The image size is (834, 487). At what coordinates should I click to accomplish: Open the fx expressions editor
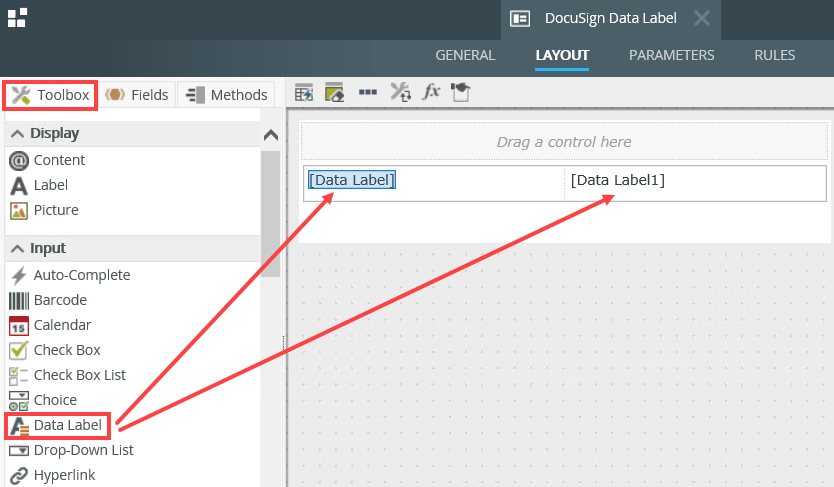(x=431, y=92)
